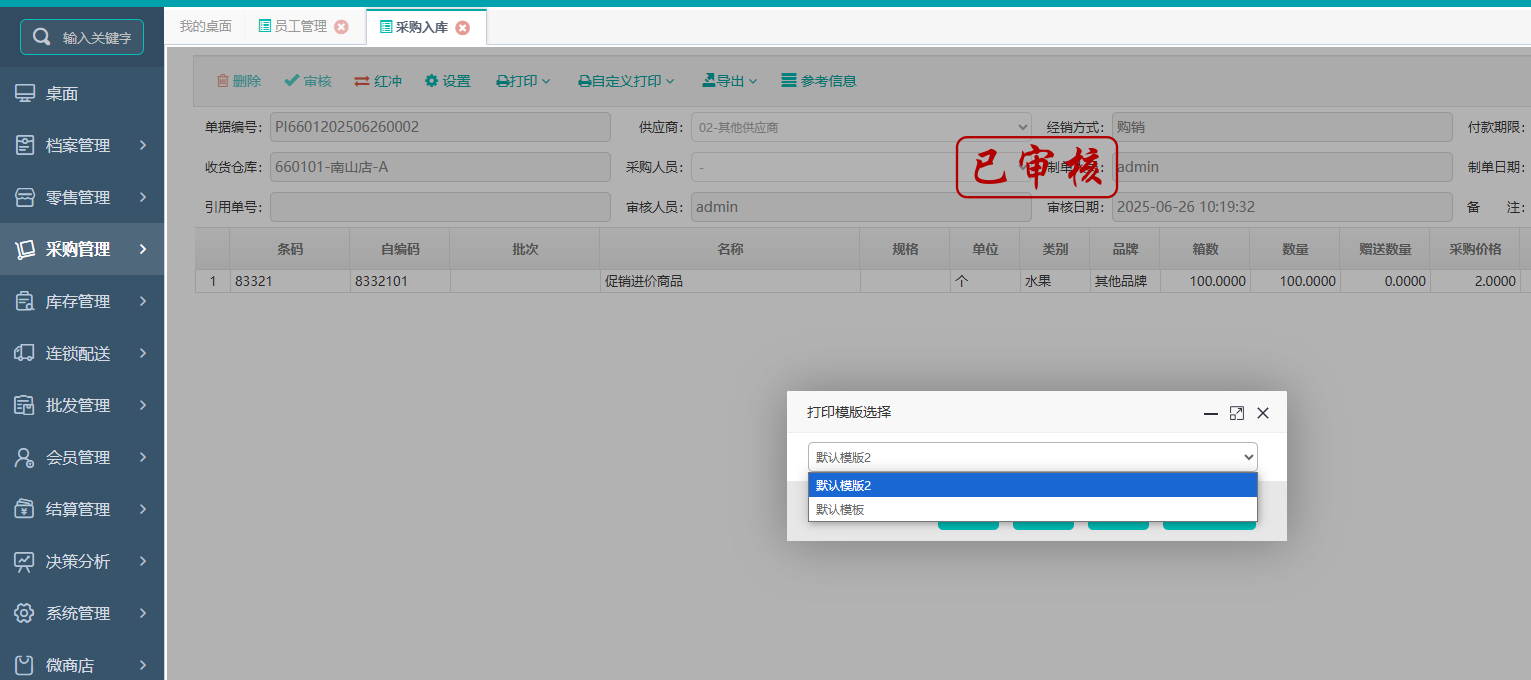The image size is (1531, 680).
Task: Click the 名称 column header
Action: tap(730, 249)
